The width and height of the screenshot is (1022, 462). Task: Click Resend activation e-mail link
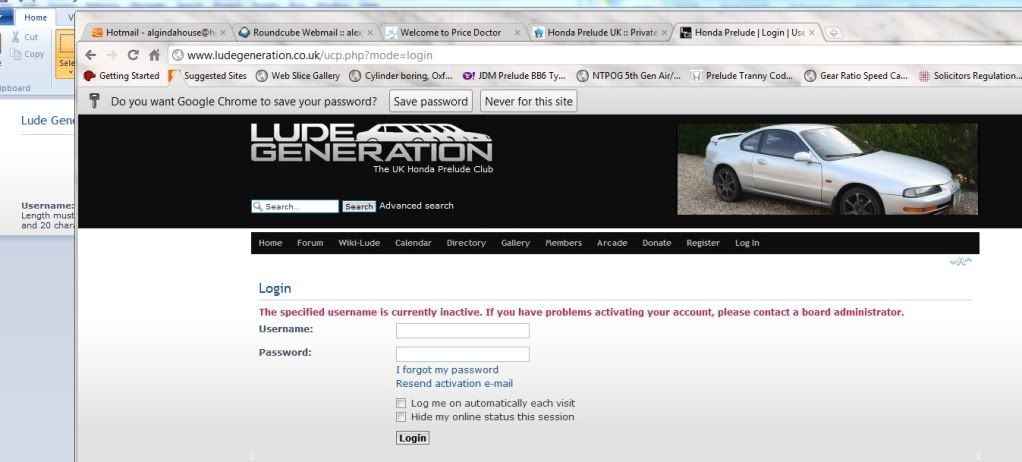point(454,383)
